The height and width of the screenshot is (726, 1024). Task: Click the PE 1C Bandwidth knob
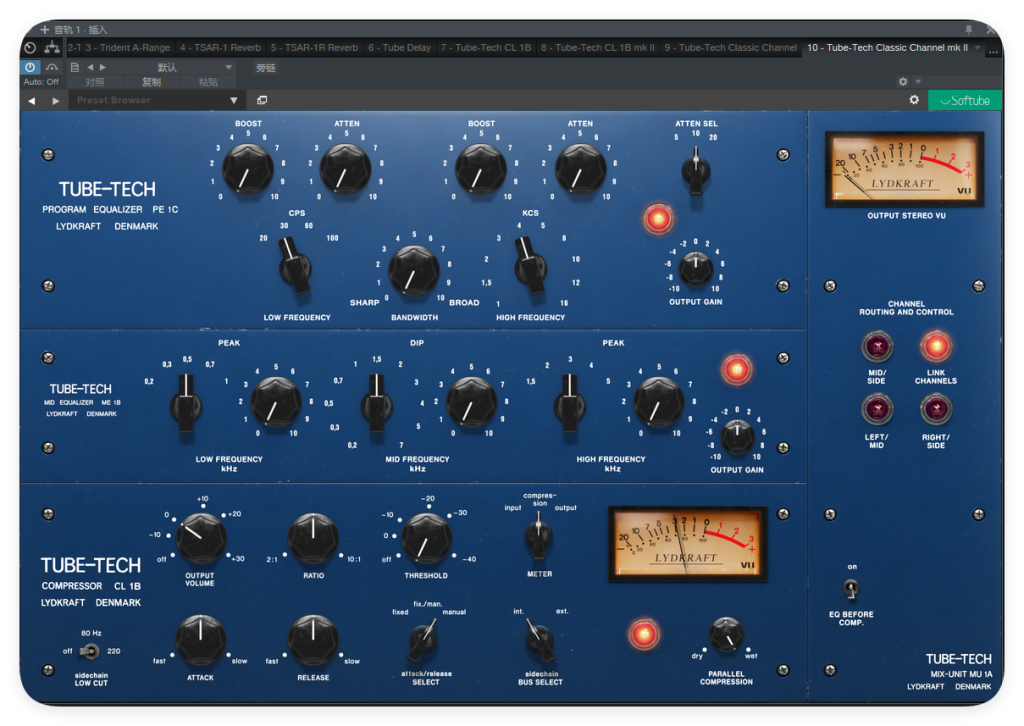point(413,271)
